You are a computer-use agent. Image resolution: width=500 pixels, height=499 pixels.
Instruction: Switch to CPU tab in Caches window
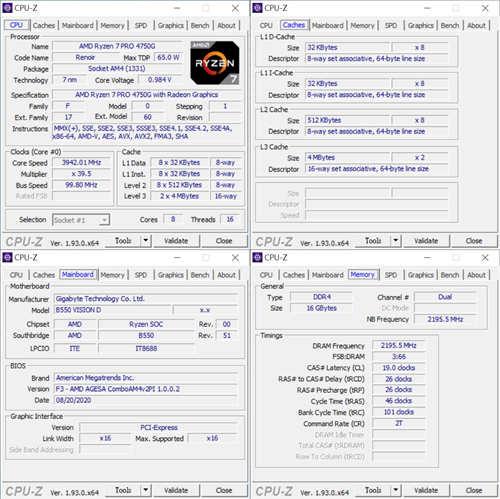pos(266,26)
